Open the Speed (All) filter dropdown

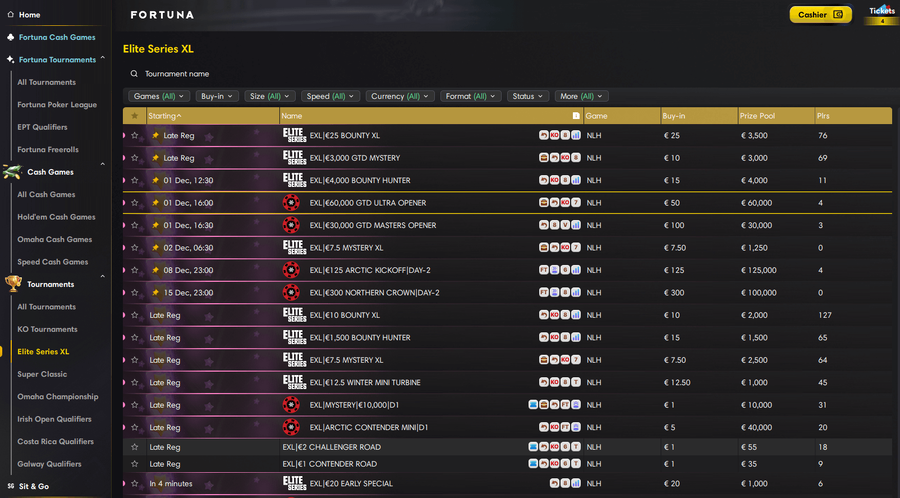point(330,96)
